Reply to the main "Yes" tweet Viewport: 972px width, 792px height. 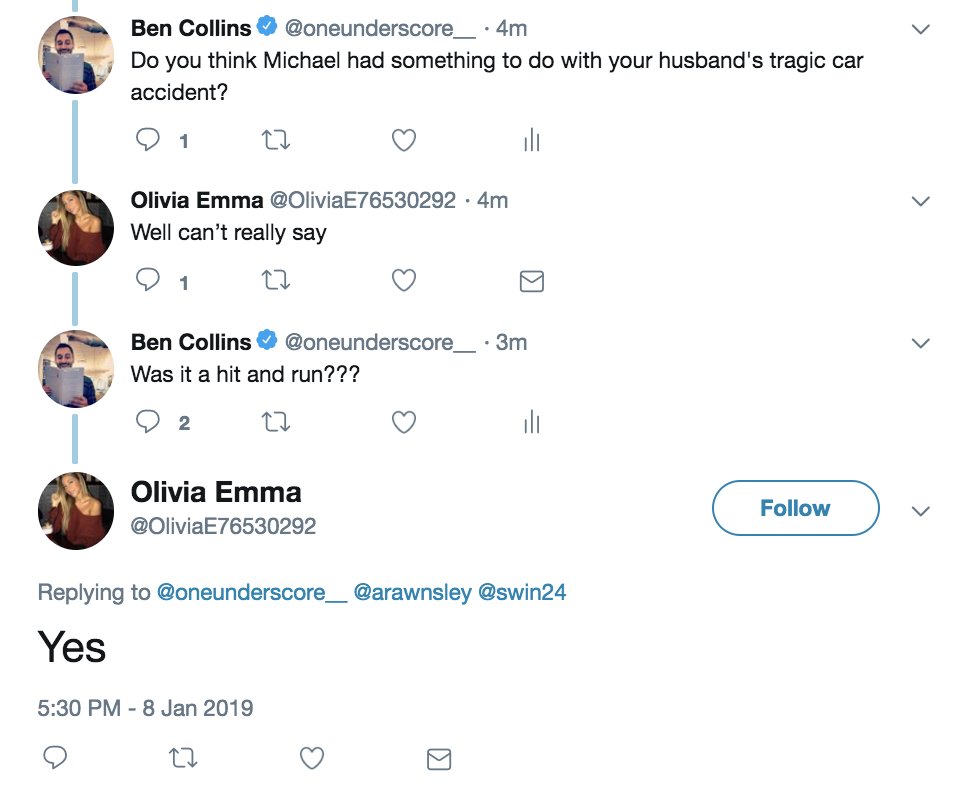coord(55,758)
